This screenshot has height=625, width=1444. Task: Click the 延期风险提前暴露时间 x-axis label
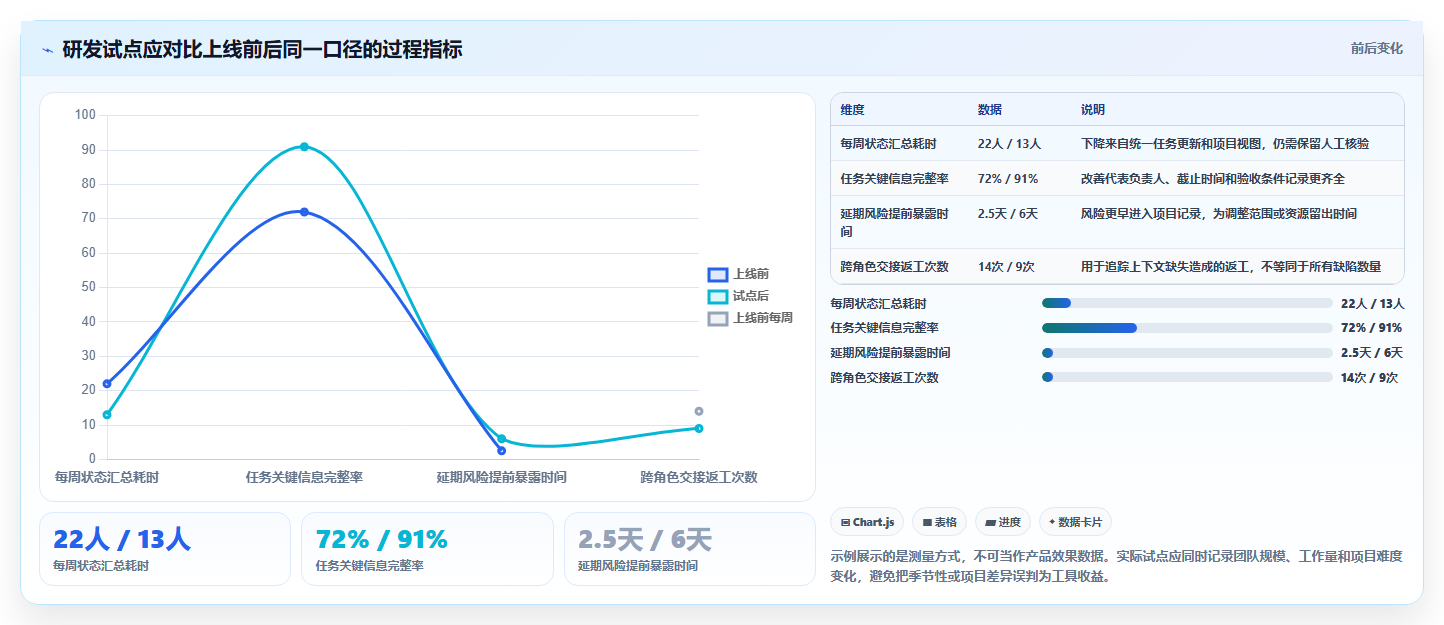click(x=502, y=478)
